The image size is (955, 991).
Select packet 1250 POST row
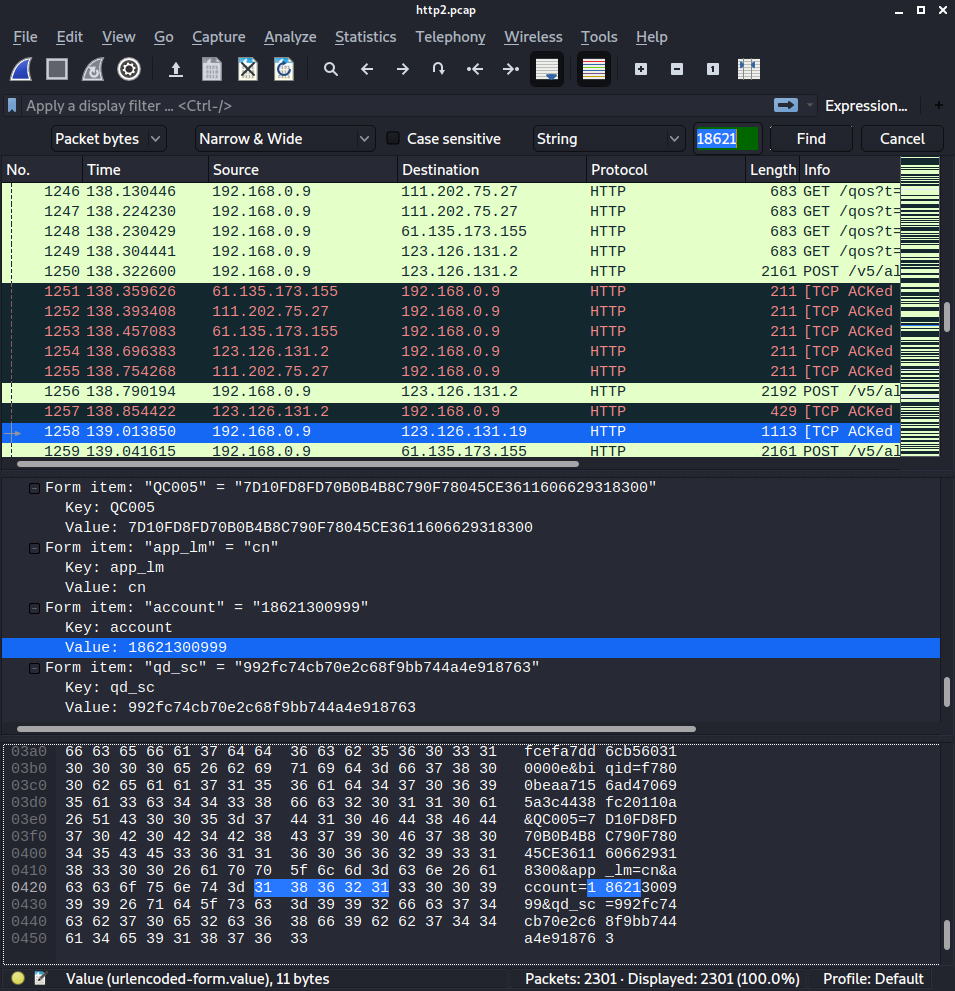(x=451, y=271)
